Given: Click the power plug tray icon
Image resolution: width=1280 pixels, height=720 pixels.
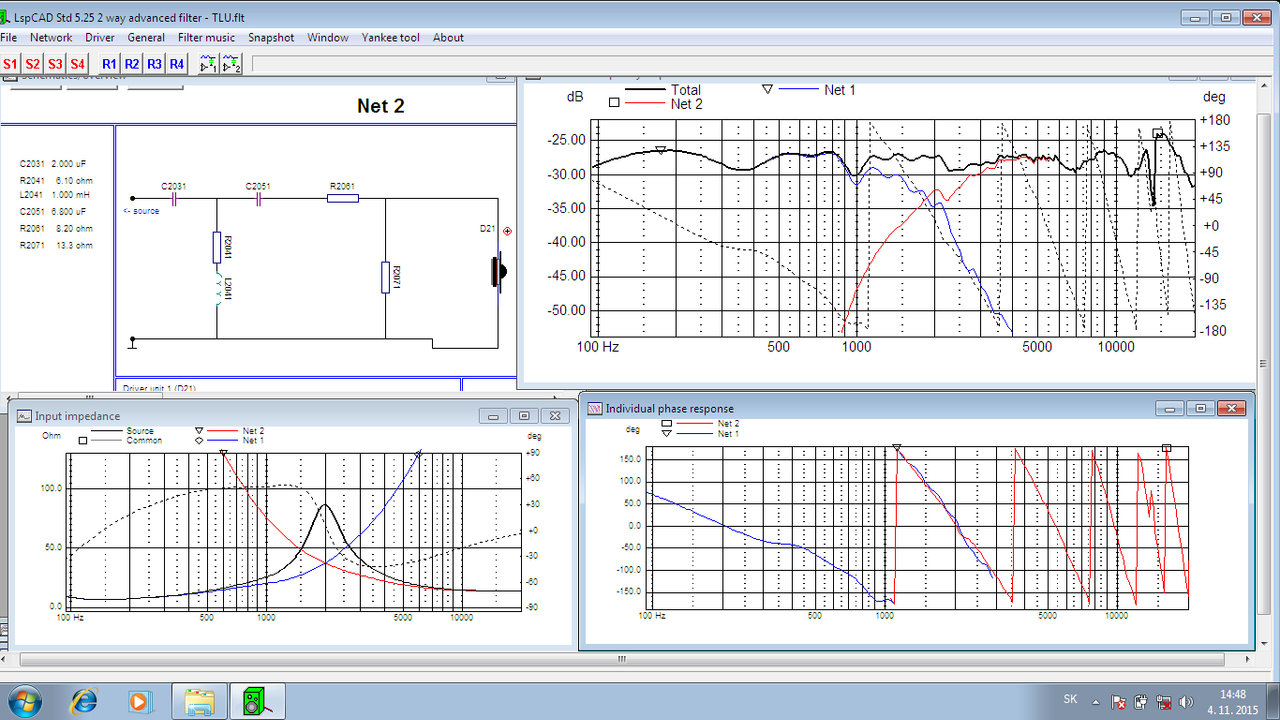Looking at the screenshot, I should tap(1141, 702).
